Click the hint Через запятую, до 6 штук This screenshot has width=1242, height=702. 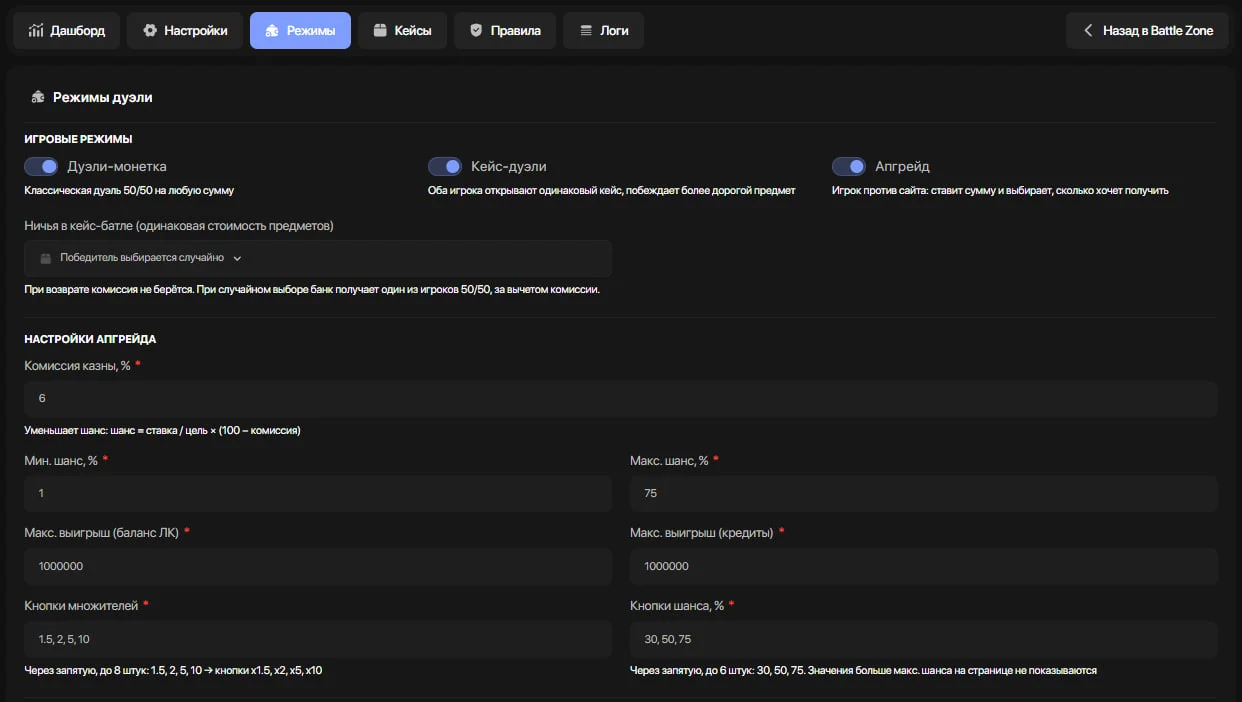(863, 670)
